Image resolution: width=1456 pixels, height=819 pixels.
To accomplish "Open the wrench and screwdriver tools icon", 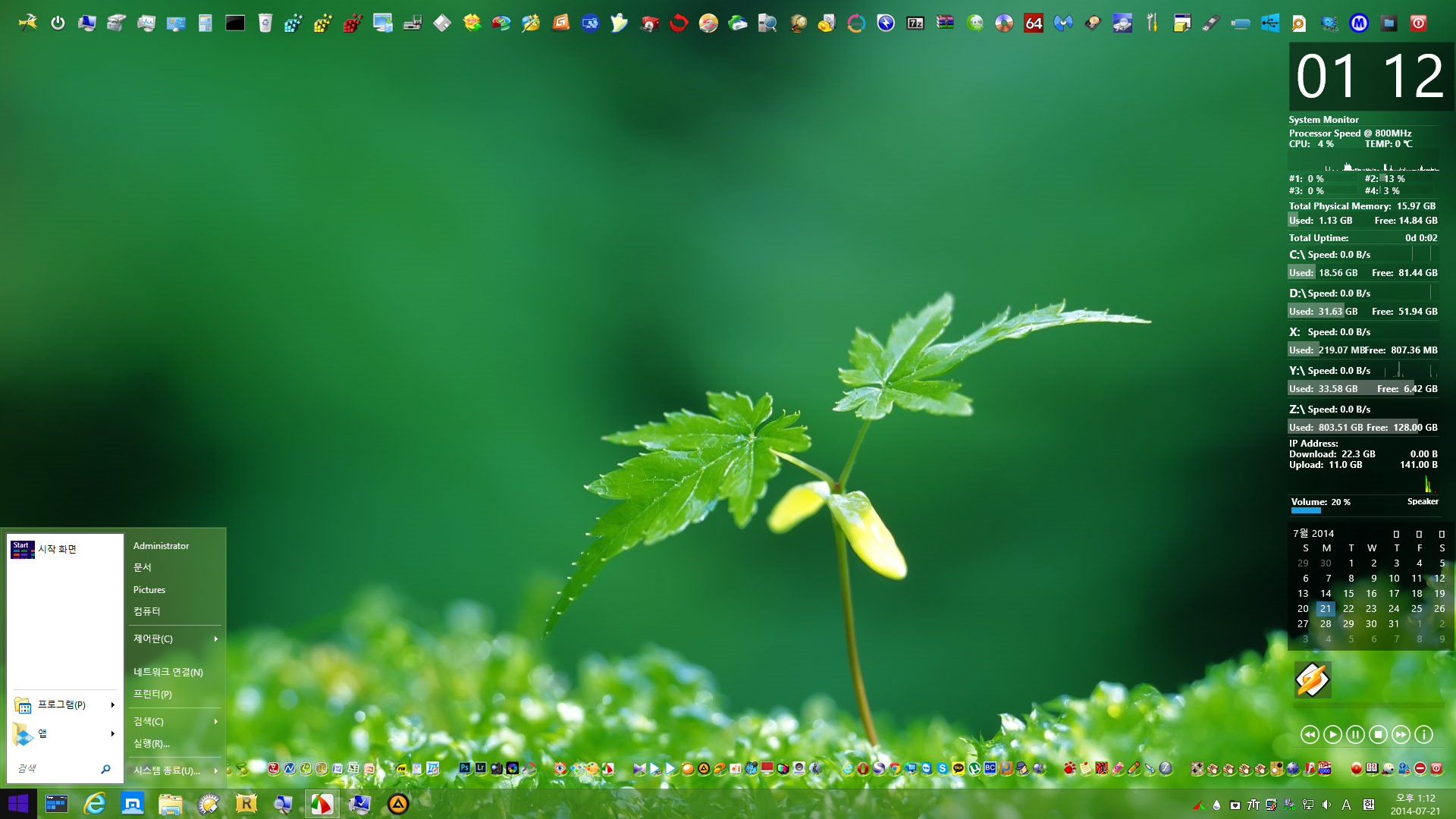I will [1152, 23].
